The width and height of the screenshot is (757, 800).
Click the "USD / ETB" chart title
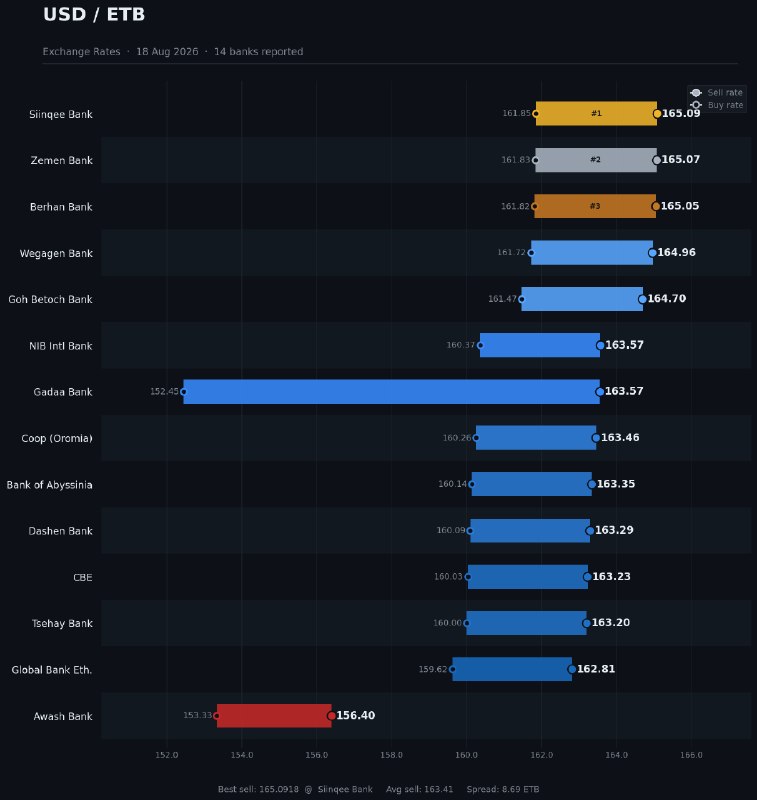tap(94, 14)
